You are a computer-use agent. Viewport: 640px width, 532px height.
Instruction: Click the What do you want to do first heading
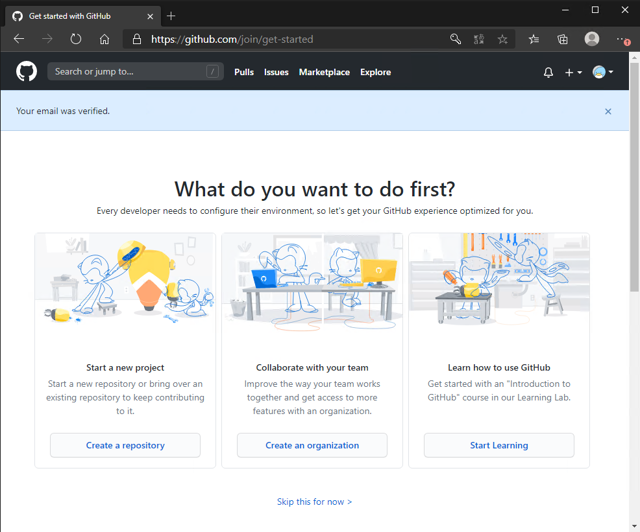coord(315,189)
